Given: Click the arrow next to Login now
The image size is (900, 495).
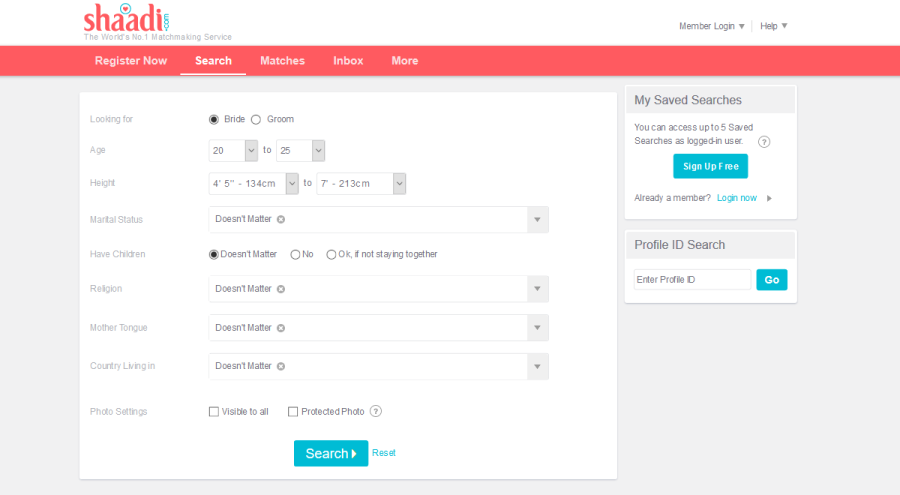Looking at the screenshot, I should coord(769,198).
